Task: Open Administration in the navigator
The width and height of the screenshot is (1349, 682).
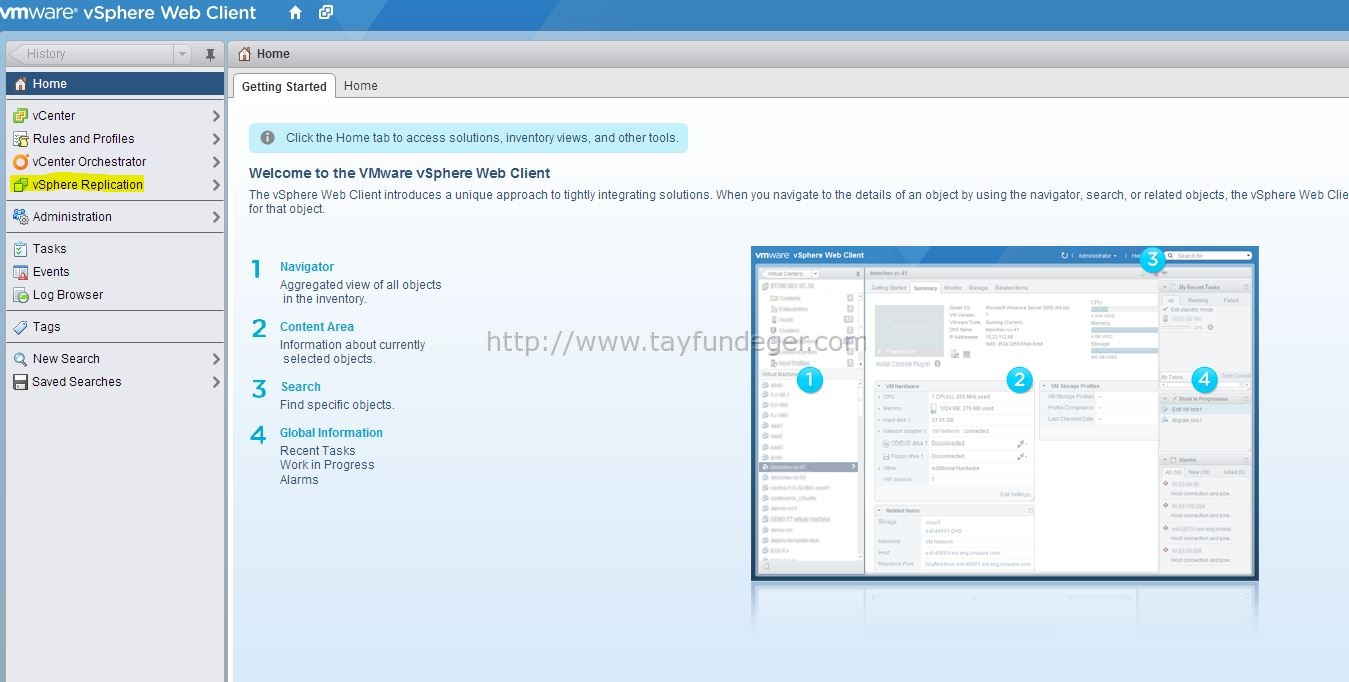Action: click(x=115, y=217)
